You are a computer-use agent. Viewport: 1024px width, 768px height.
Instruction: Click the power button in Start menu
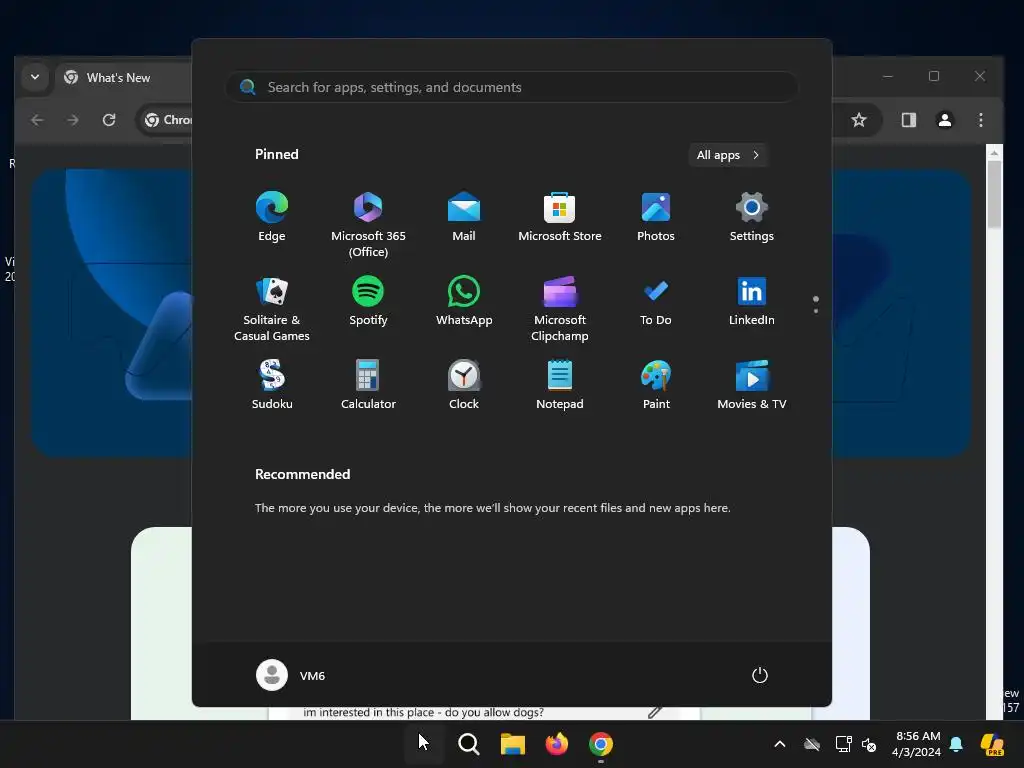[760, 675]
